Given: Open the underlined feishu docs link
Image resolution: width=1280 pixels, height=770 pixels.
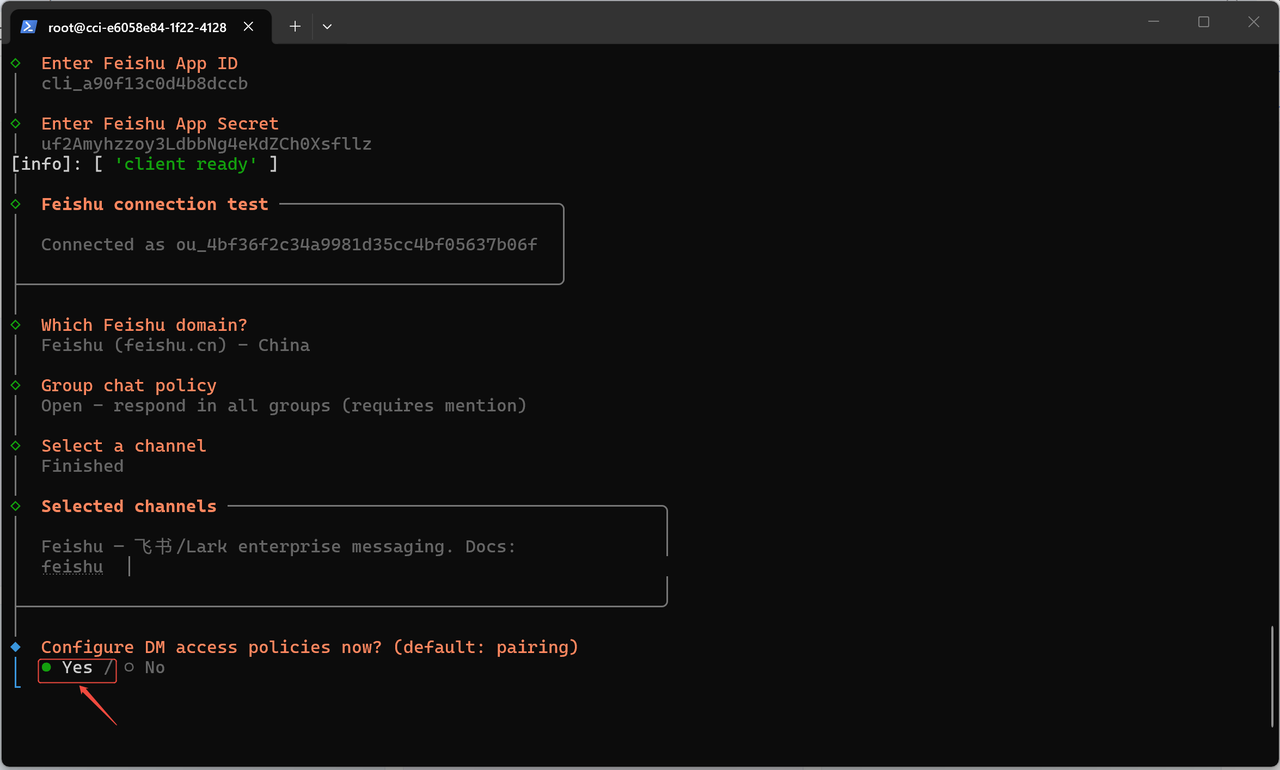Looking at the screenshot, I should pyautogui.click(x=72, y=567).
